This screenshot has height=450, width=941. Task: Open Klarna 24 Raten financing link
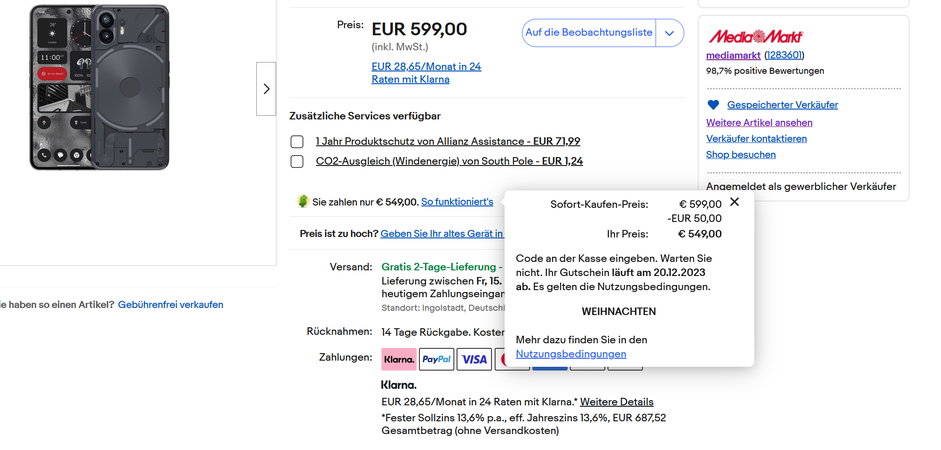pos(426,73)
